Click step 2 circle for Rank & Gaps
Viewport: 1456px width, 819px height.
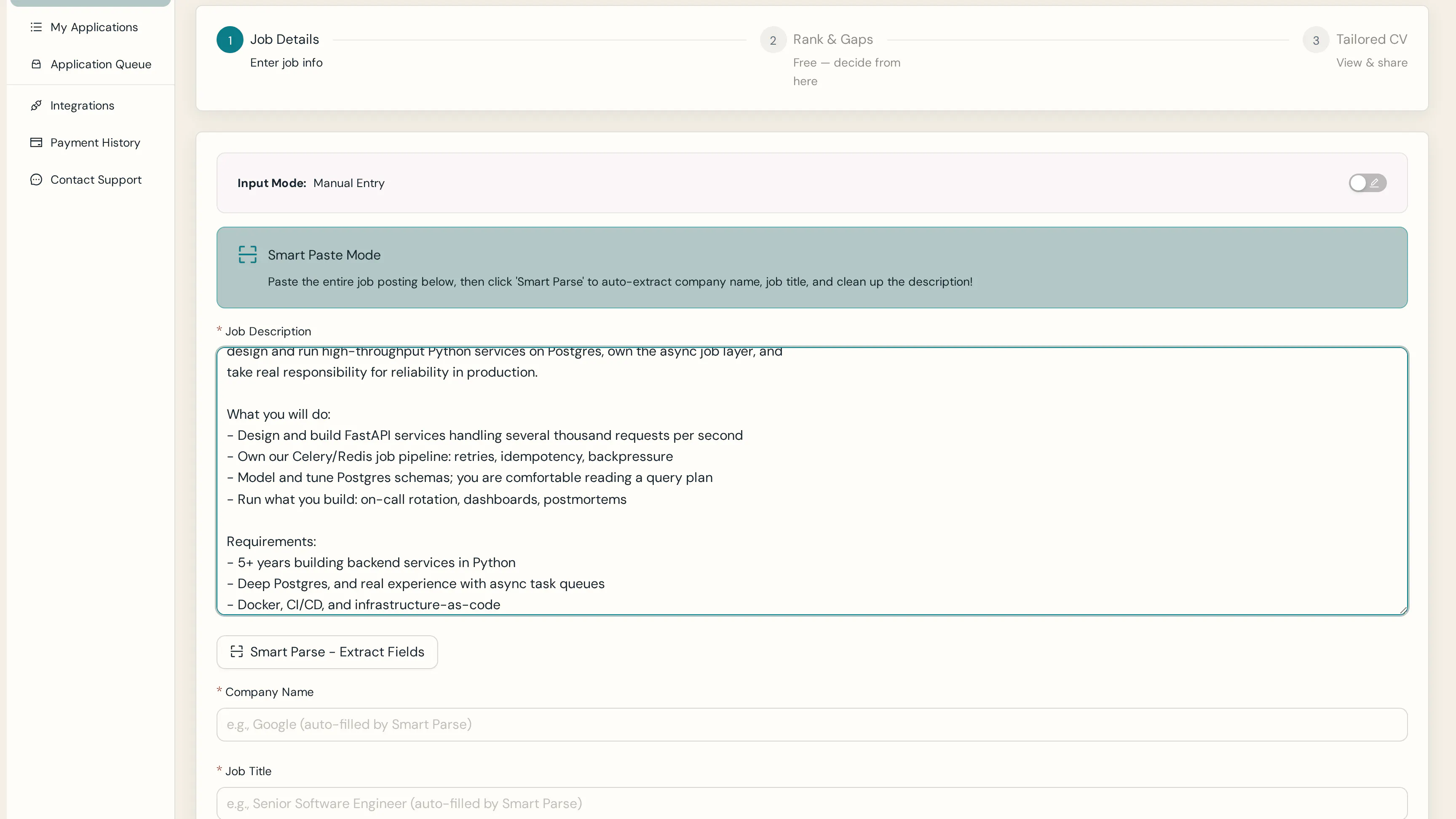pos(773,40)
